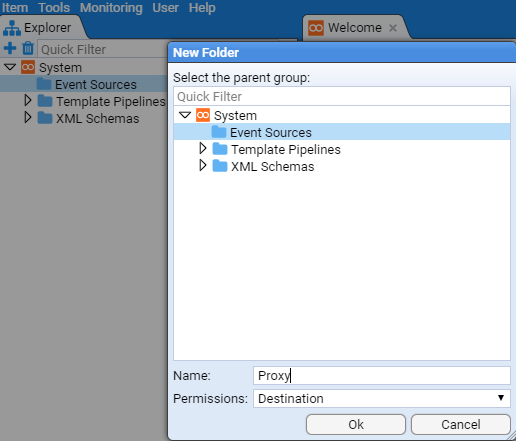
Task: Click the orange Stroom icon on Welcome tab
Action: click(316, 28)
